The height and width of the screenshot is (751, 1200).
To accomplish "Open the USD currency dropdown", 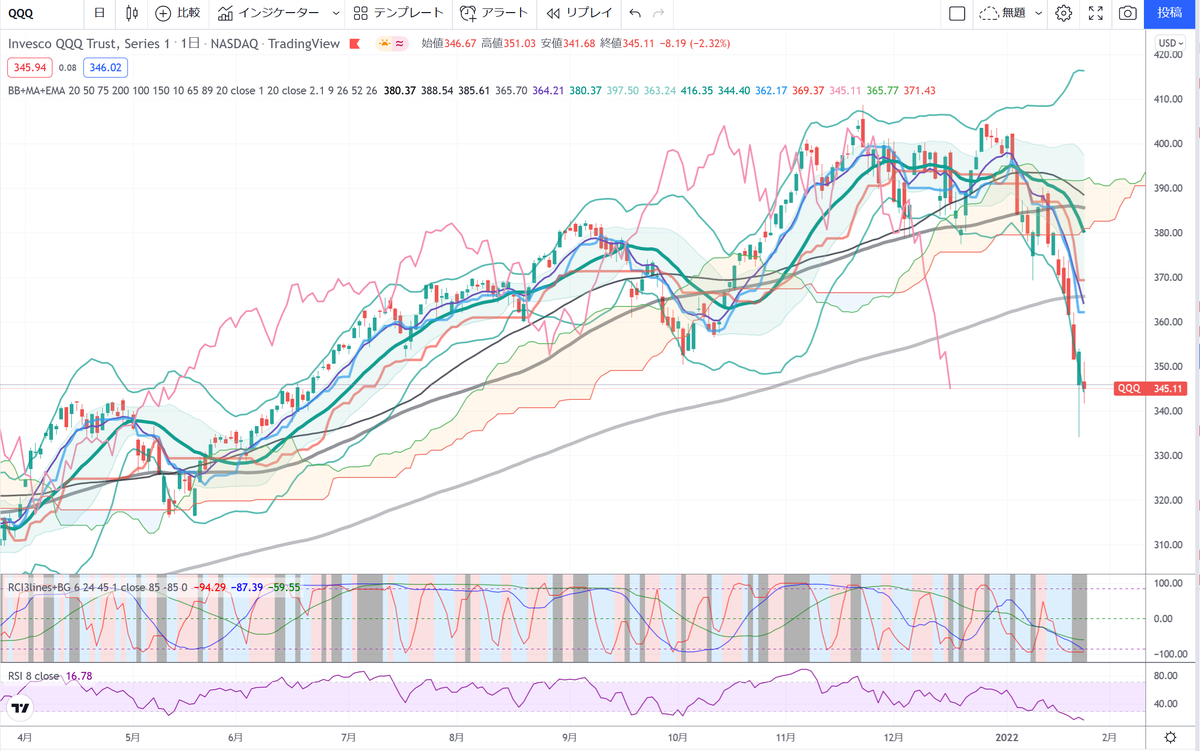I will tap(1169, 43).
